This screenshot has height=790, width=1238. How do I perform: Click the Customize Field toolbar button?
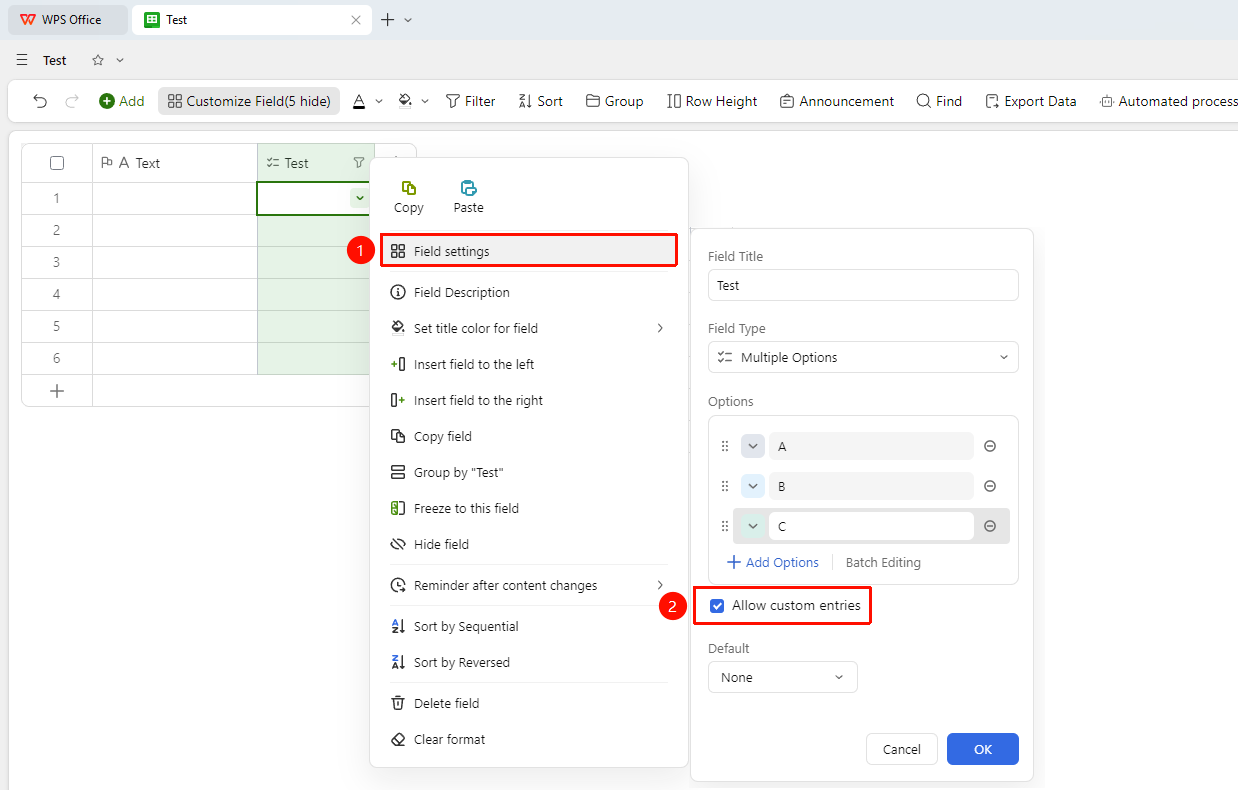click(x=249, y=101)
